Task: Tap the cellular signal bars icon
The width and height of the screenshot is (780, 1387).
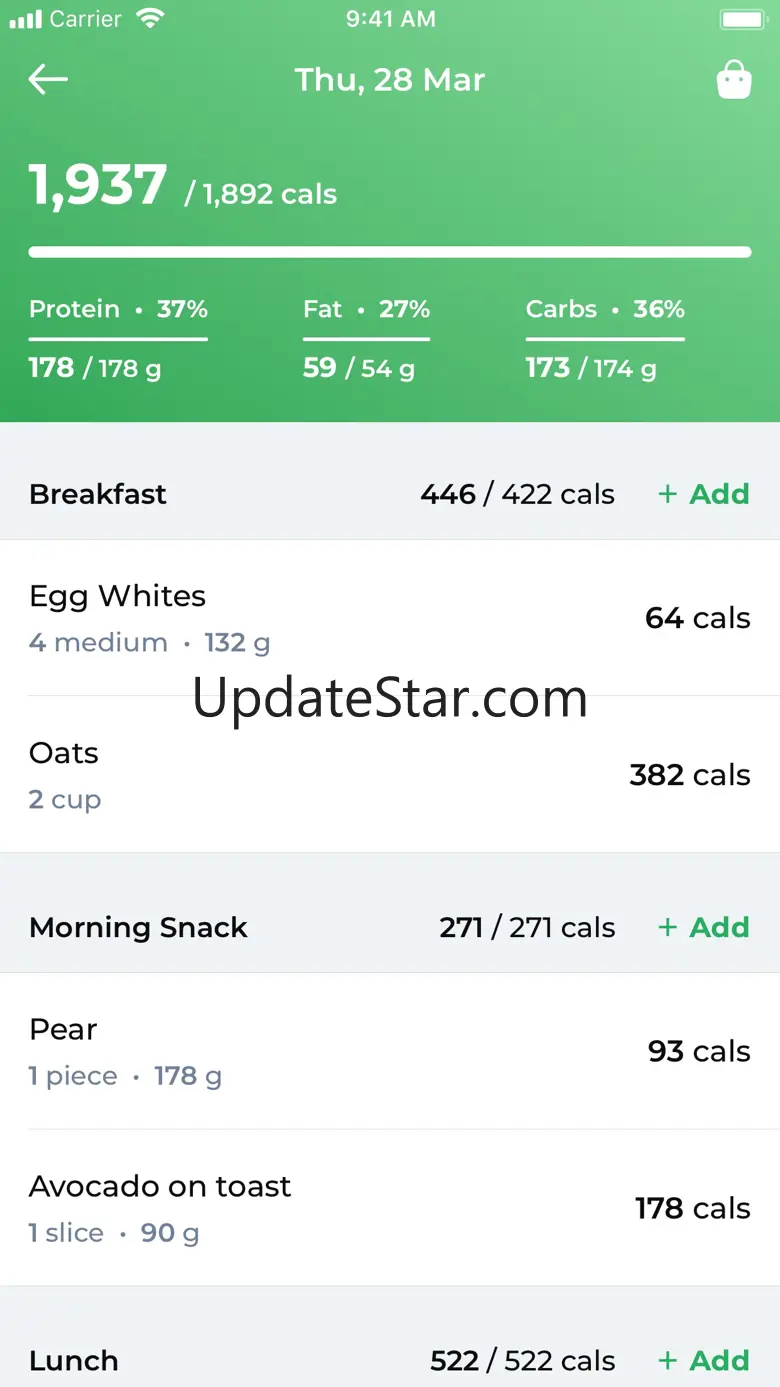Action: pos(26,19)
